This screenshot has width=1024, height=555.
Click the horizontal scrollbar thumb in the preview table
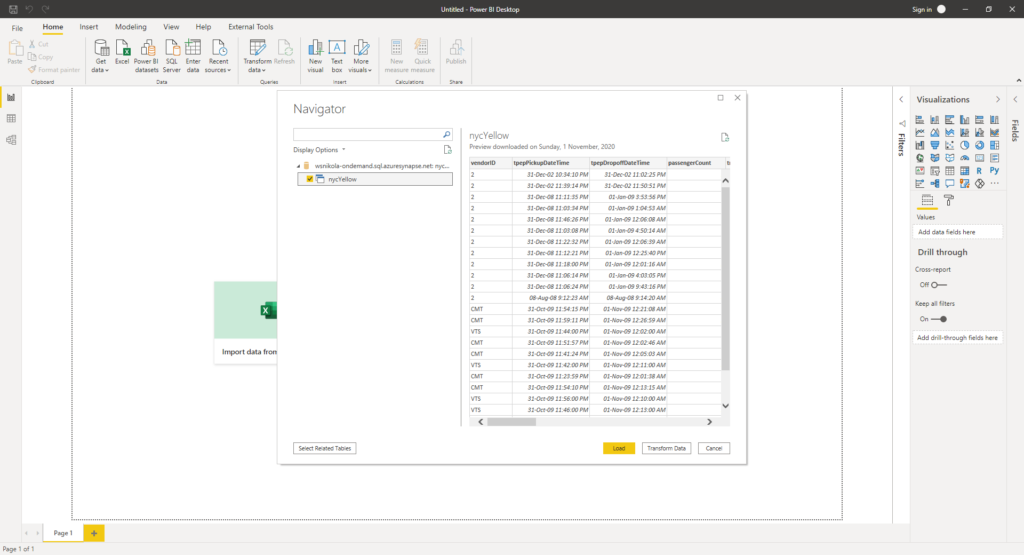pos(511,422)
